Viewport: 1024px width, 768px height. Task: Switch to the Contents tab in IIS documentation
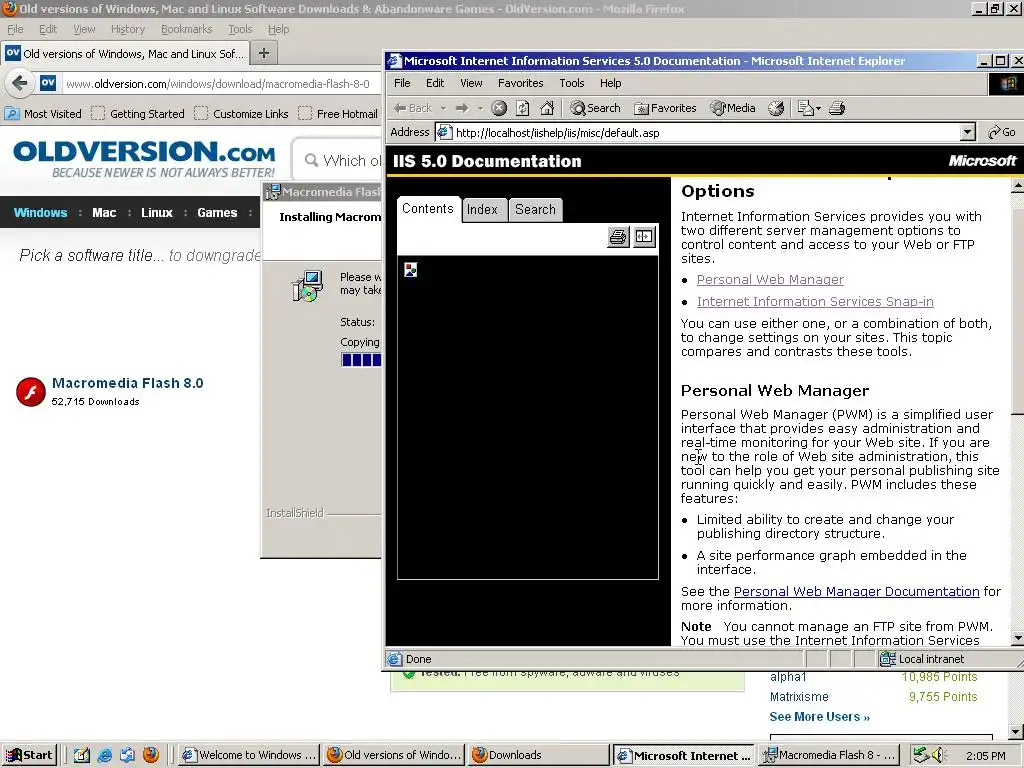coord(428,208)
